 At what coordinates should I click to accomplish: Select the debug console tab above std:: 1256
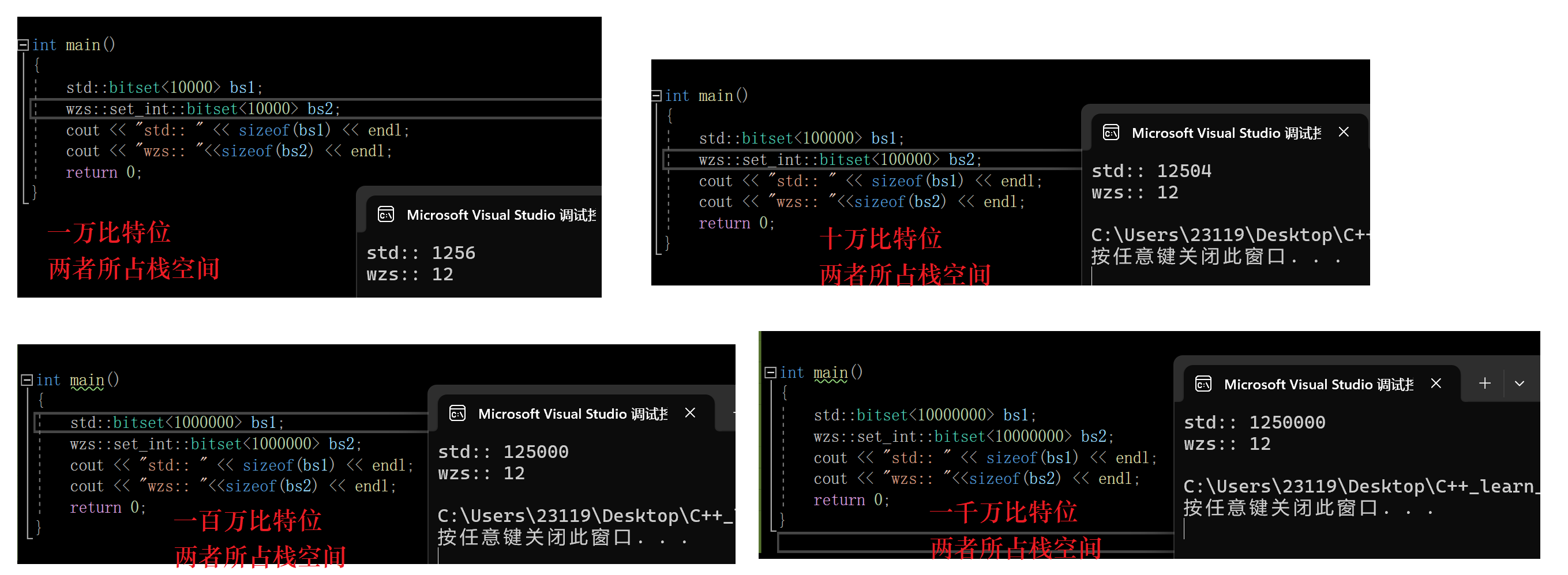(483, 215)
